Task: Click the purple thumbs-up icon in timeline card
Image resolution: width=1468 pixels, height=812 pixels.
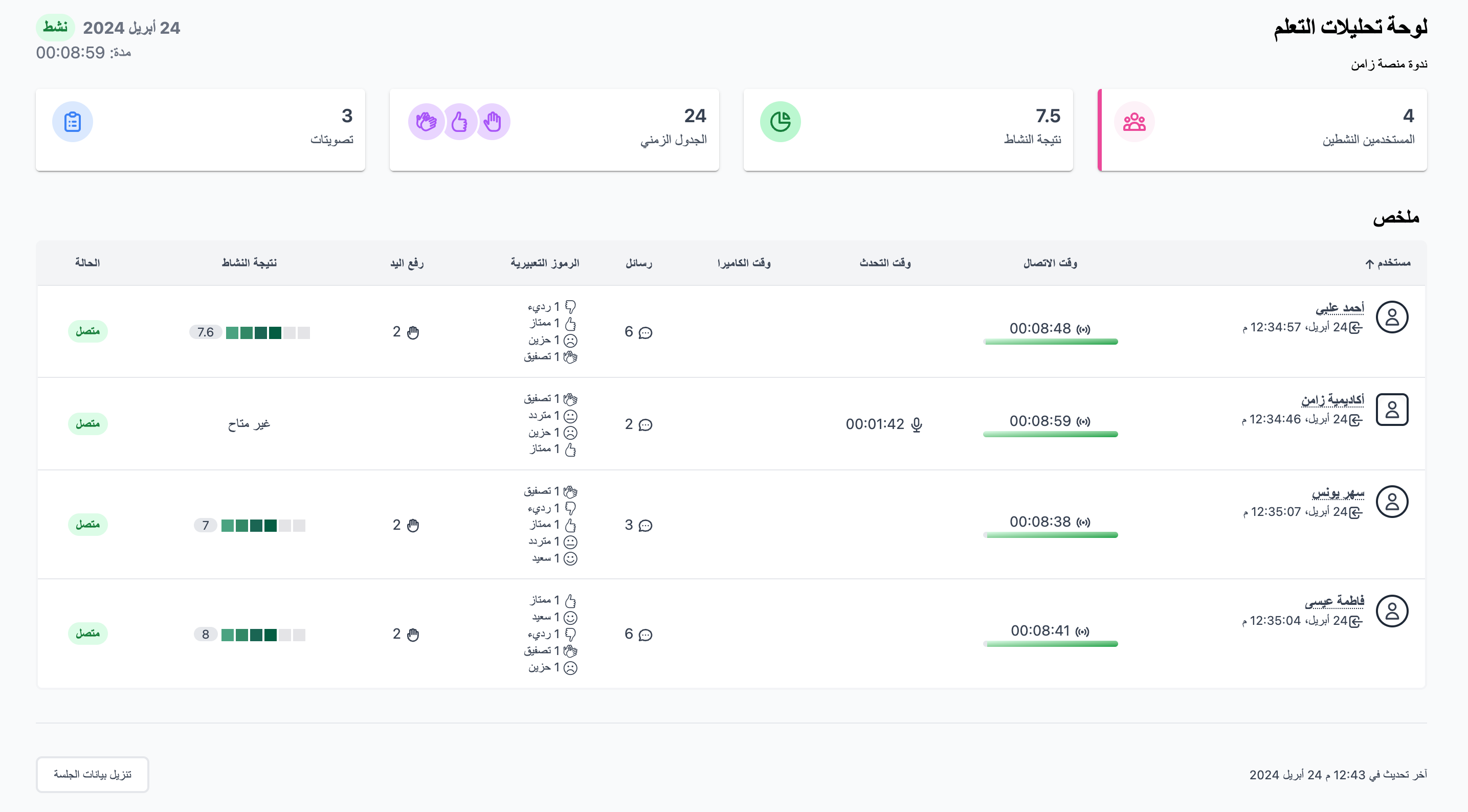Action: pyautogui.click(x=459, y=122)
